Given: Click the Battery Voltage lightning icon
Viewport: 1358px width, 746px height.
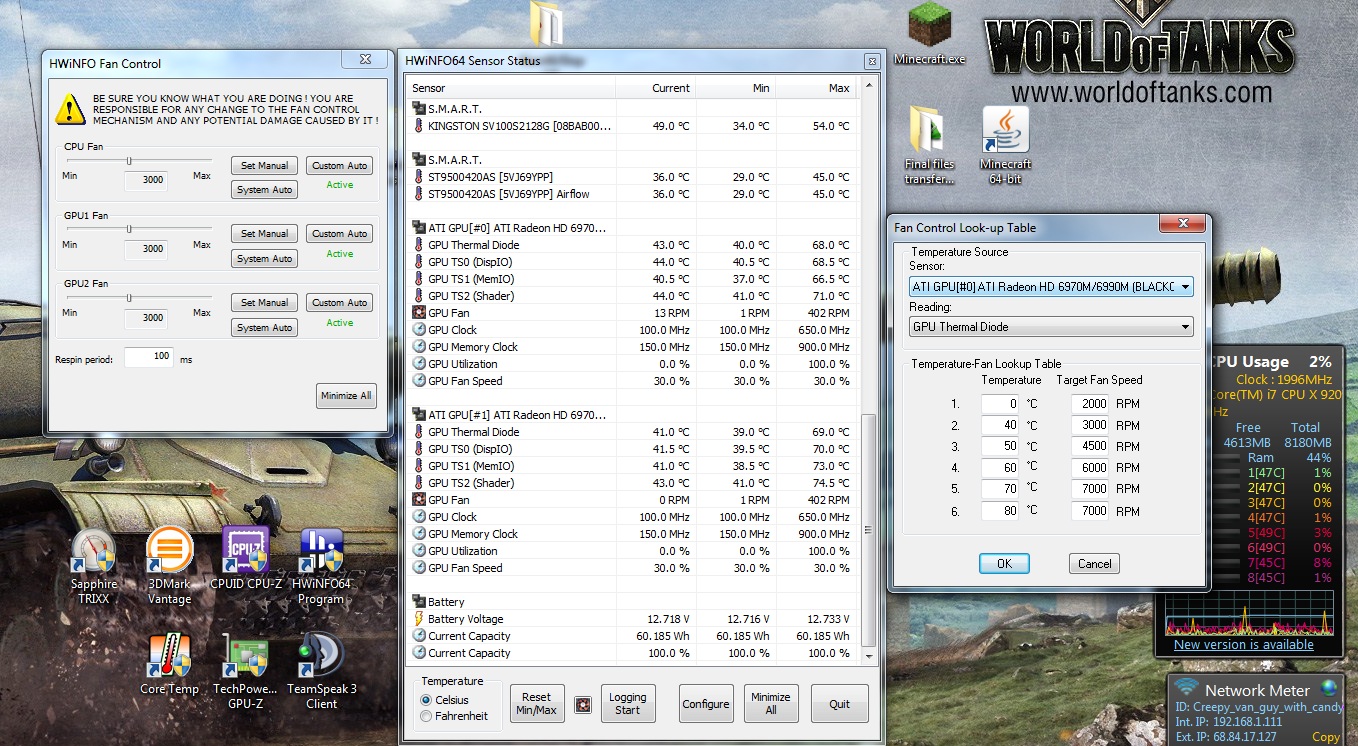Looking at the screenshot, I should click(419, 619).
